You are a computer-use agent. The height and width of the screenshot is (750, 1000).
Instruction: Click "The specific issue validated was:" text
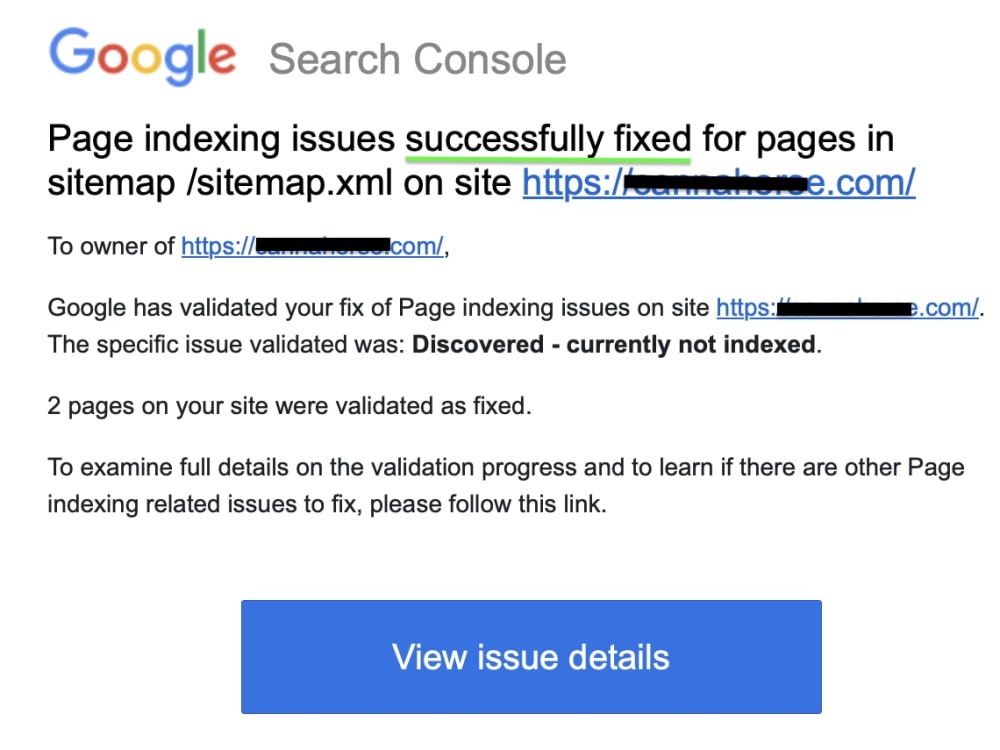pyautogui.click(x=226, y=345)
